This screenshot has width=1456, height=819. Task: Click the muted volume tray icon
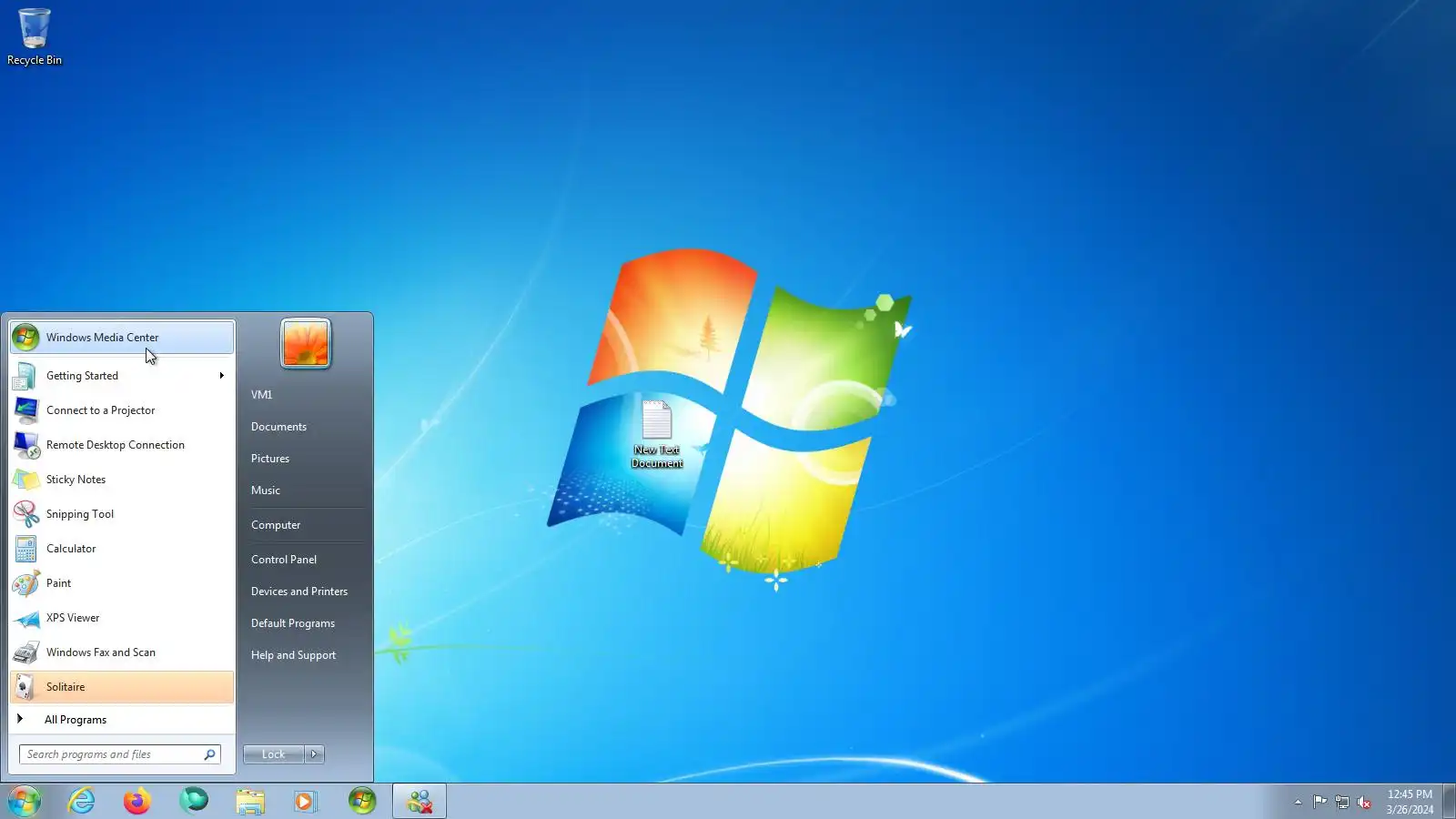pos(1364,802)
